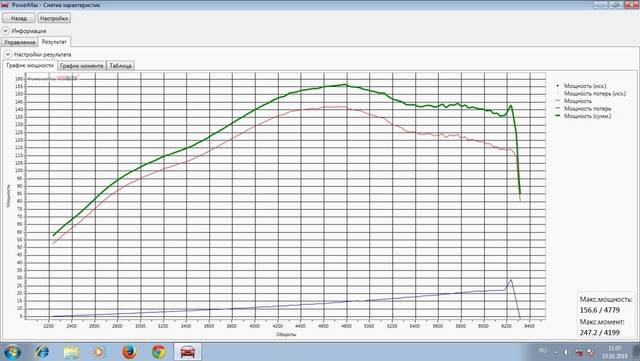
Task: Open the media player taskbar icon
Action: click(99, 352)
